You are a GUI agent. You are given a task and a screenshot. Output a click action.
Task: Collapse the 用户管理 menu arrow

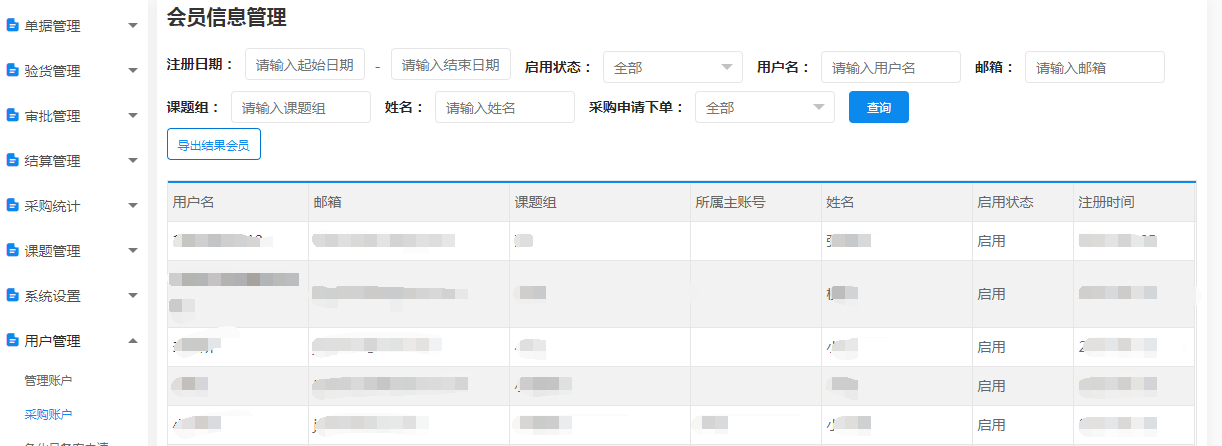point(133,341)
